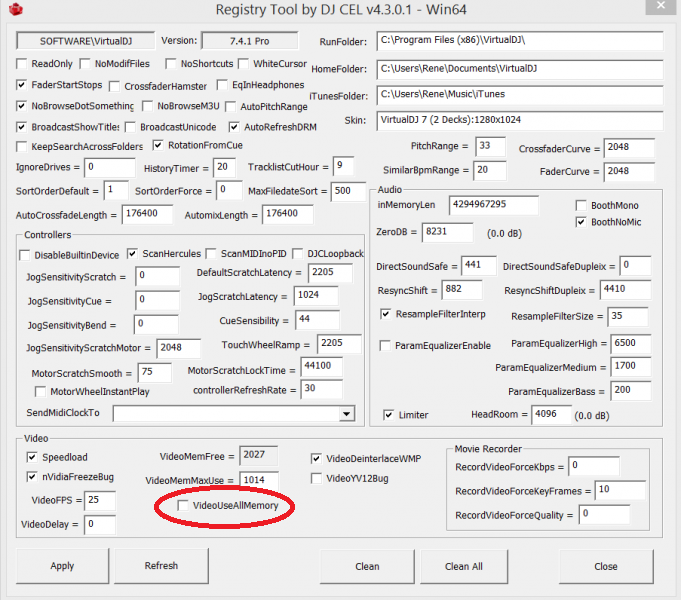
Task: Toggle the ReadOnly checkbox
Action: (21, 64)
